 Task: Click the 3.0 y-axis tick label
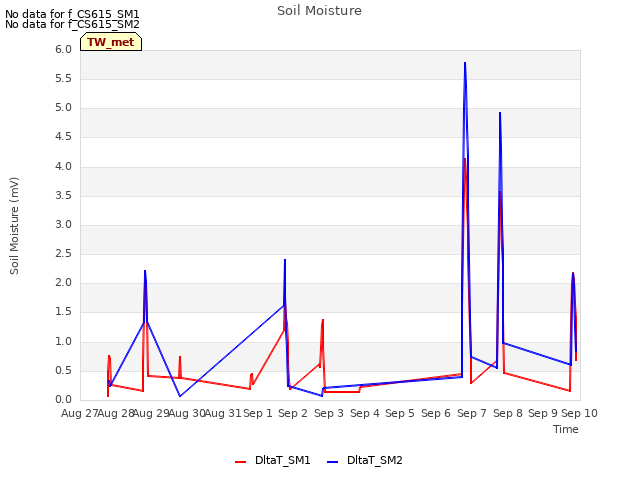pos(63,224)
